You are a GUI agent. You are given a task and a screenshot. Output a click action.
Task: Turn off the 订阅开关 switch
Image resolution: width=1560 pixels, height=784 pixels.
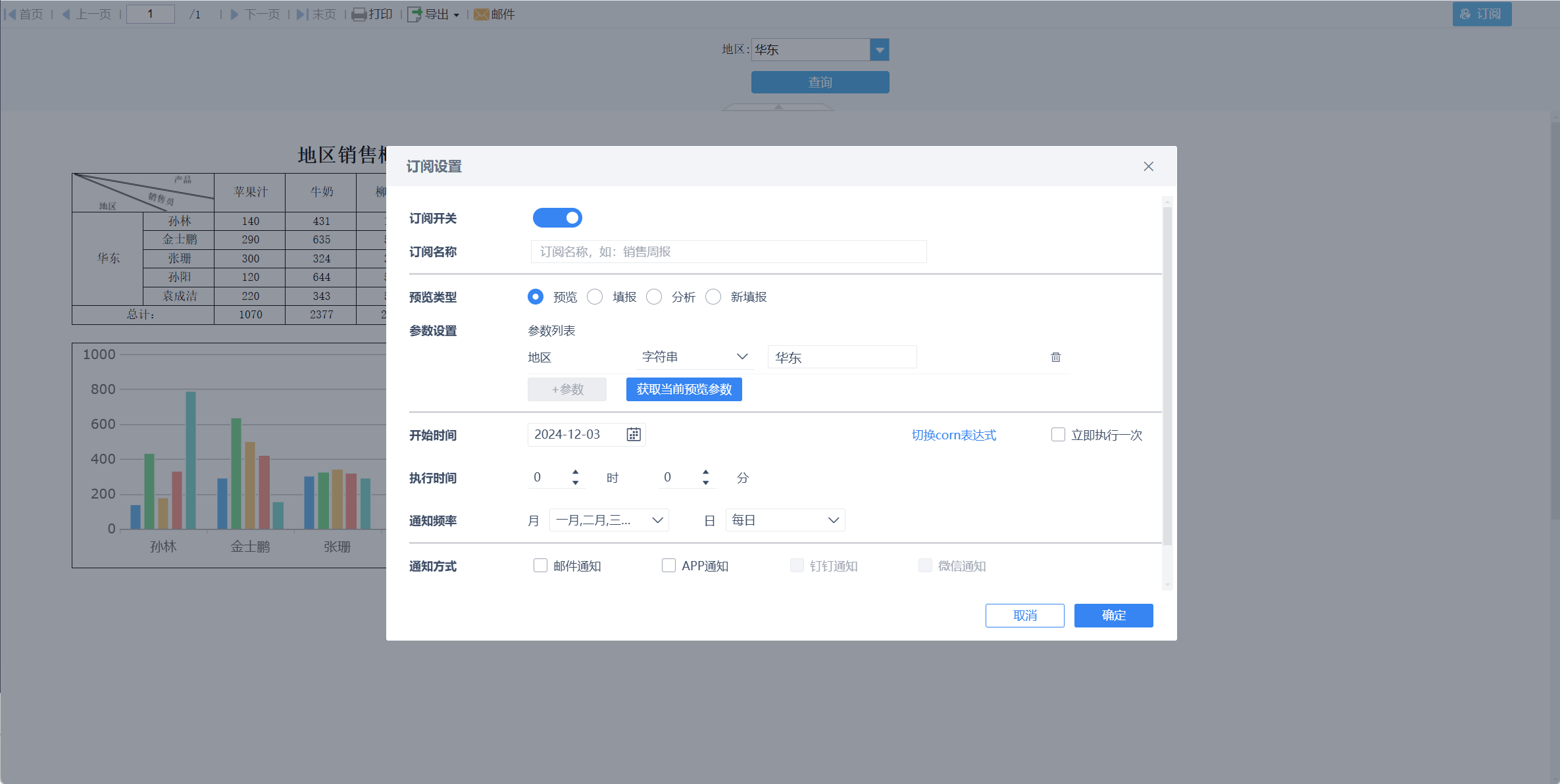557,218
